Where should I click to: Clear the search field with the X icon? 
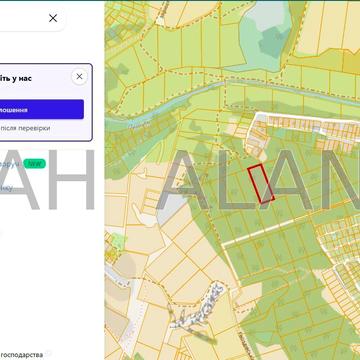(53, 18)
